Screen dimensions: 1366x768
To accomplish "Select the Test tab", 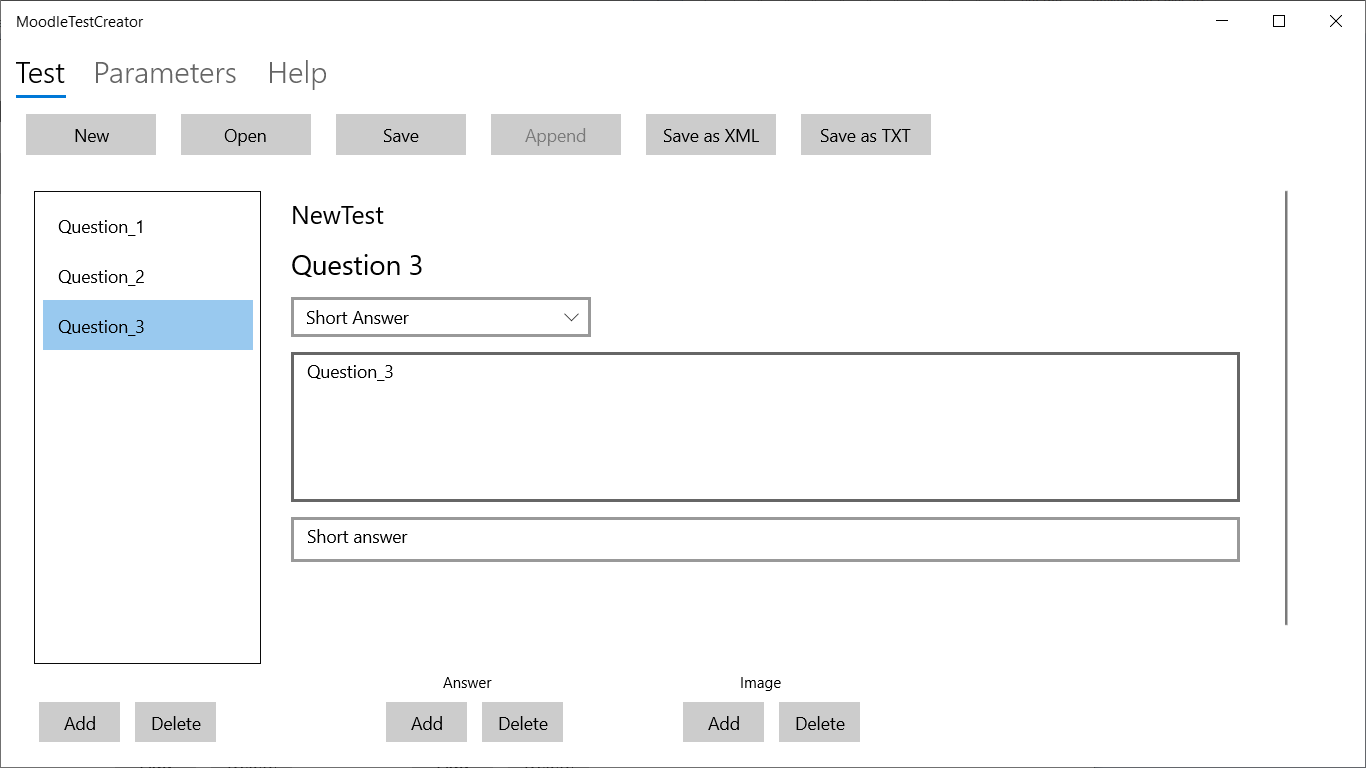I will pyautogui.click(x=40, y=73).
